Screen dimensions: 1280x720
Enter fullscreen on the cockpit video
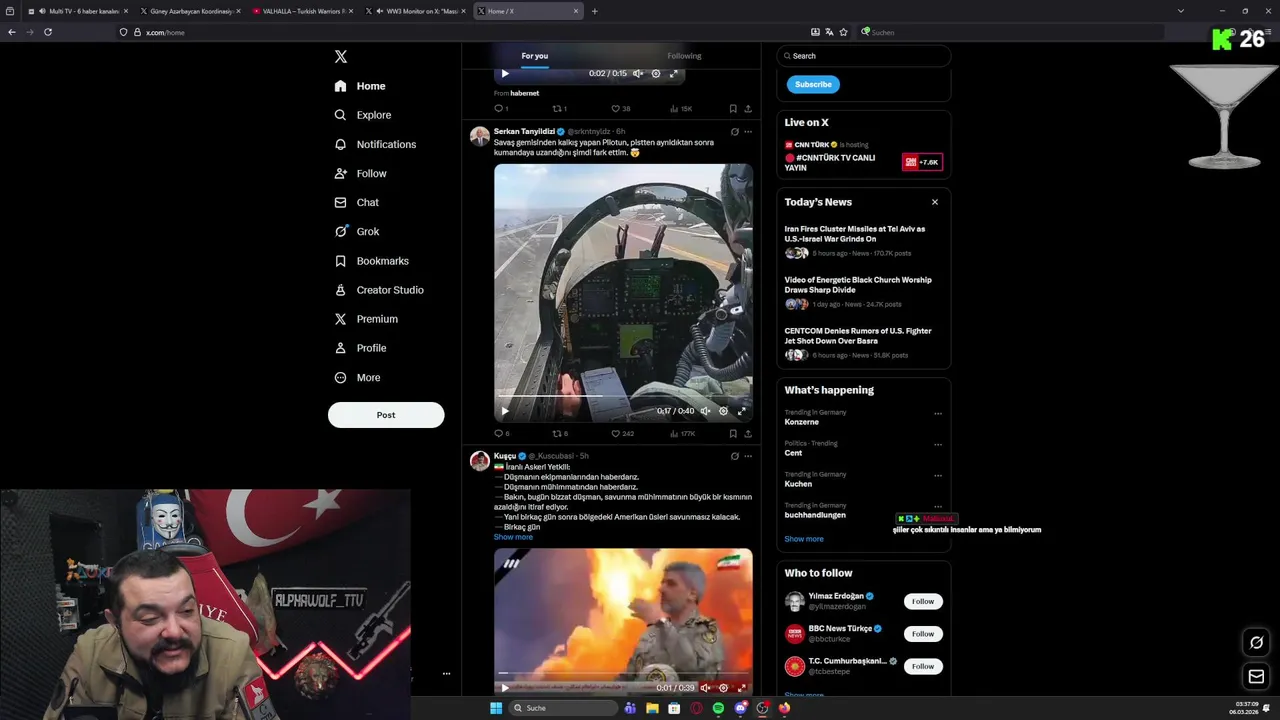741,411
